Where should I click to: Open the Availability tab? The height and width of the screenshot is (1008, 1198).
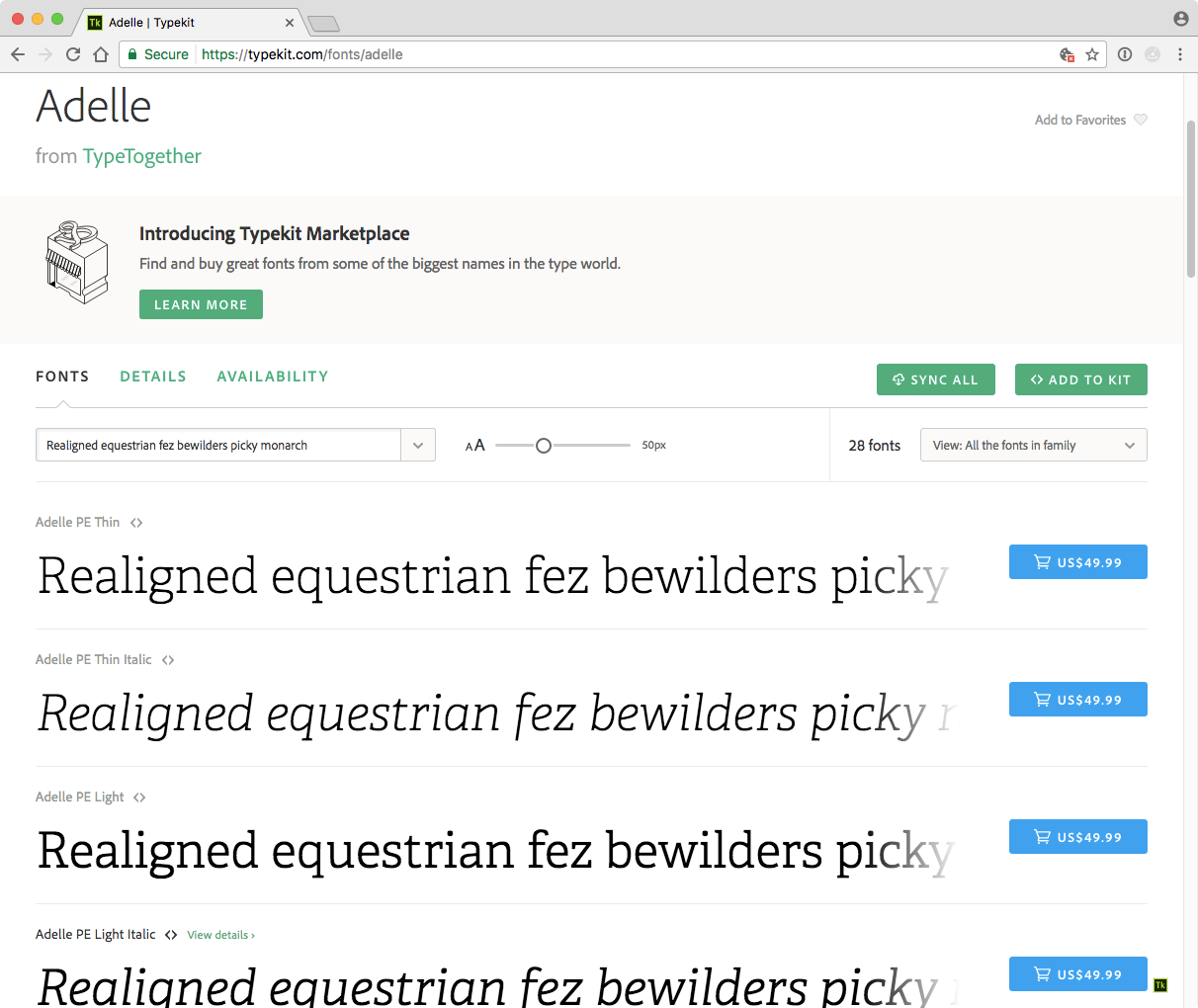pyautogui.click(x=273, y=377)
